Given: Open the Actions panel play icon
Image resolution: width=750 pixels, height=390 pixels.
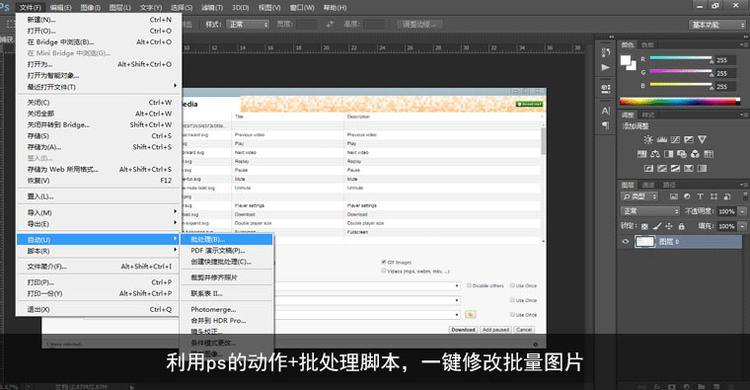Looking at the screenshot, I should point(606,67).
